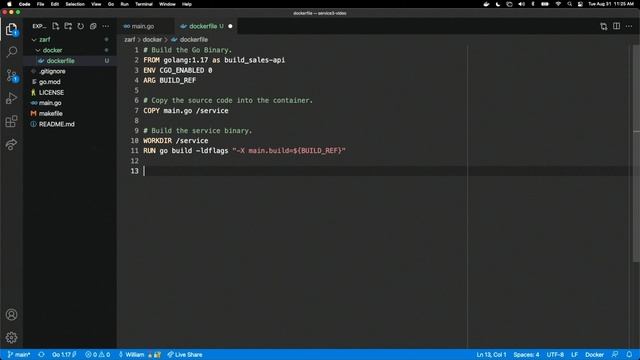Click docker in the breadcrumb path
Screen dimensions: 640x360
pos(152,40)
